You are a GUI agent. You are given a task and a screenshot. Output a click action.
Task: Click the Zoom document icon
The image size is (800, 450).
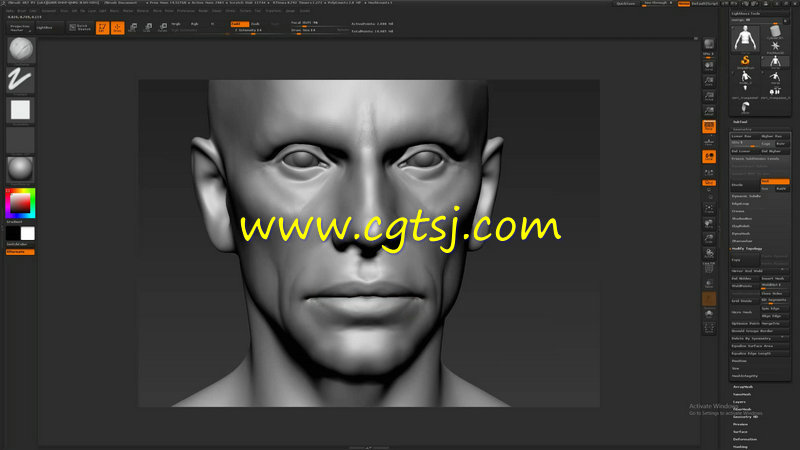point(709,81)
